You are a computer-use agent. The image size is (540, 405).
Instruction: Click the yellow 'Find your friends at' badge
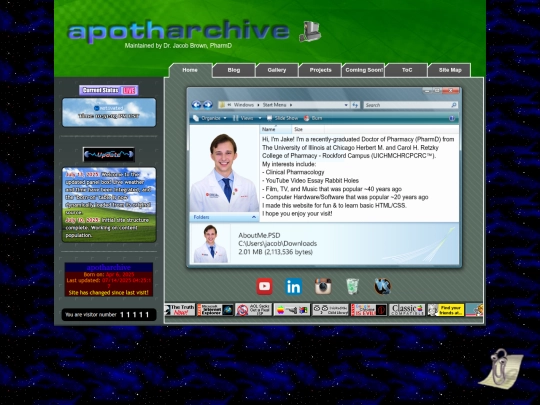click(x=446, y=310)
